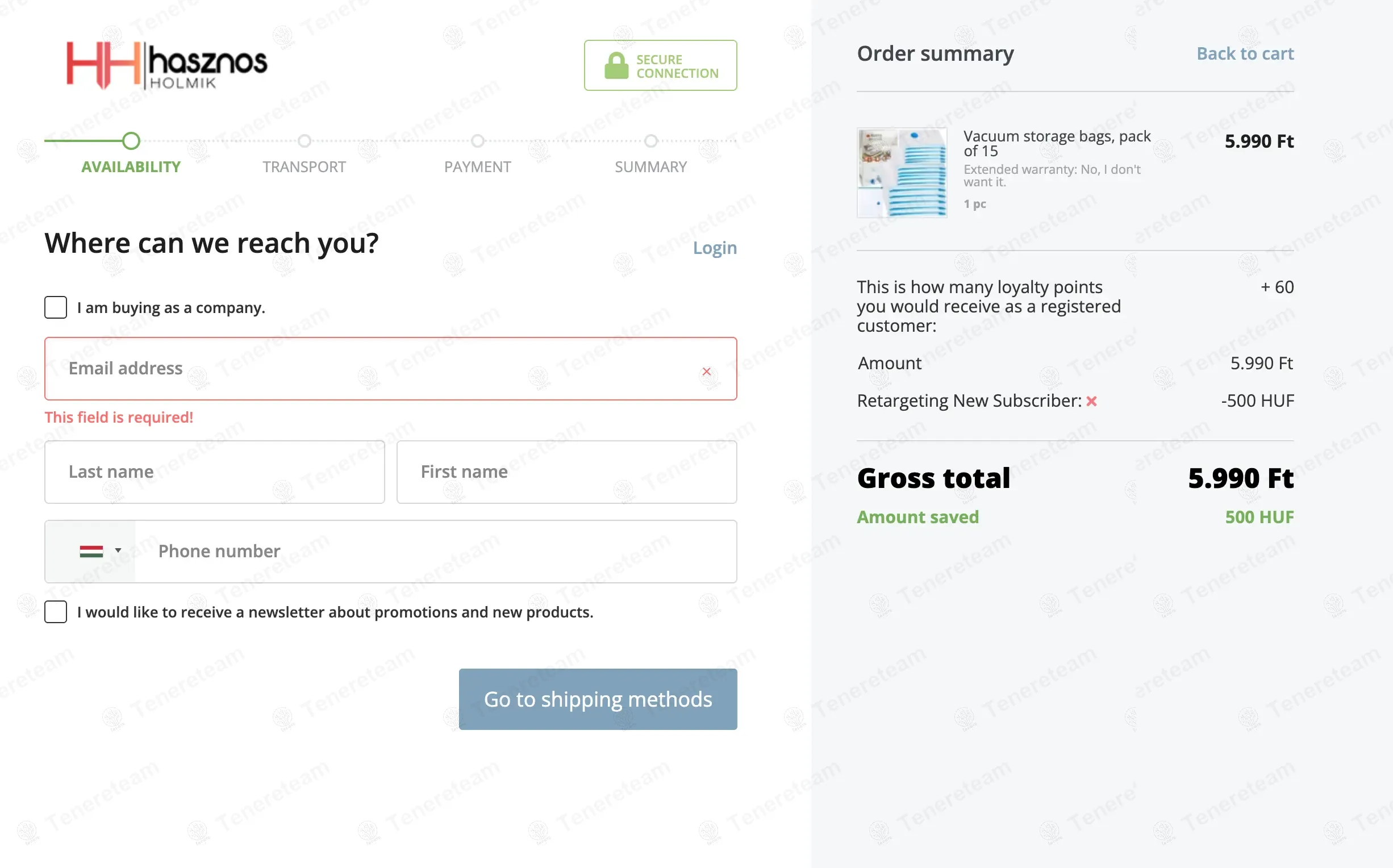Select the Payment step label
Image resolution: width=1393 pixels, height=868 pixels.
click(478, 167)
